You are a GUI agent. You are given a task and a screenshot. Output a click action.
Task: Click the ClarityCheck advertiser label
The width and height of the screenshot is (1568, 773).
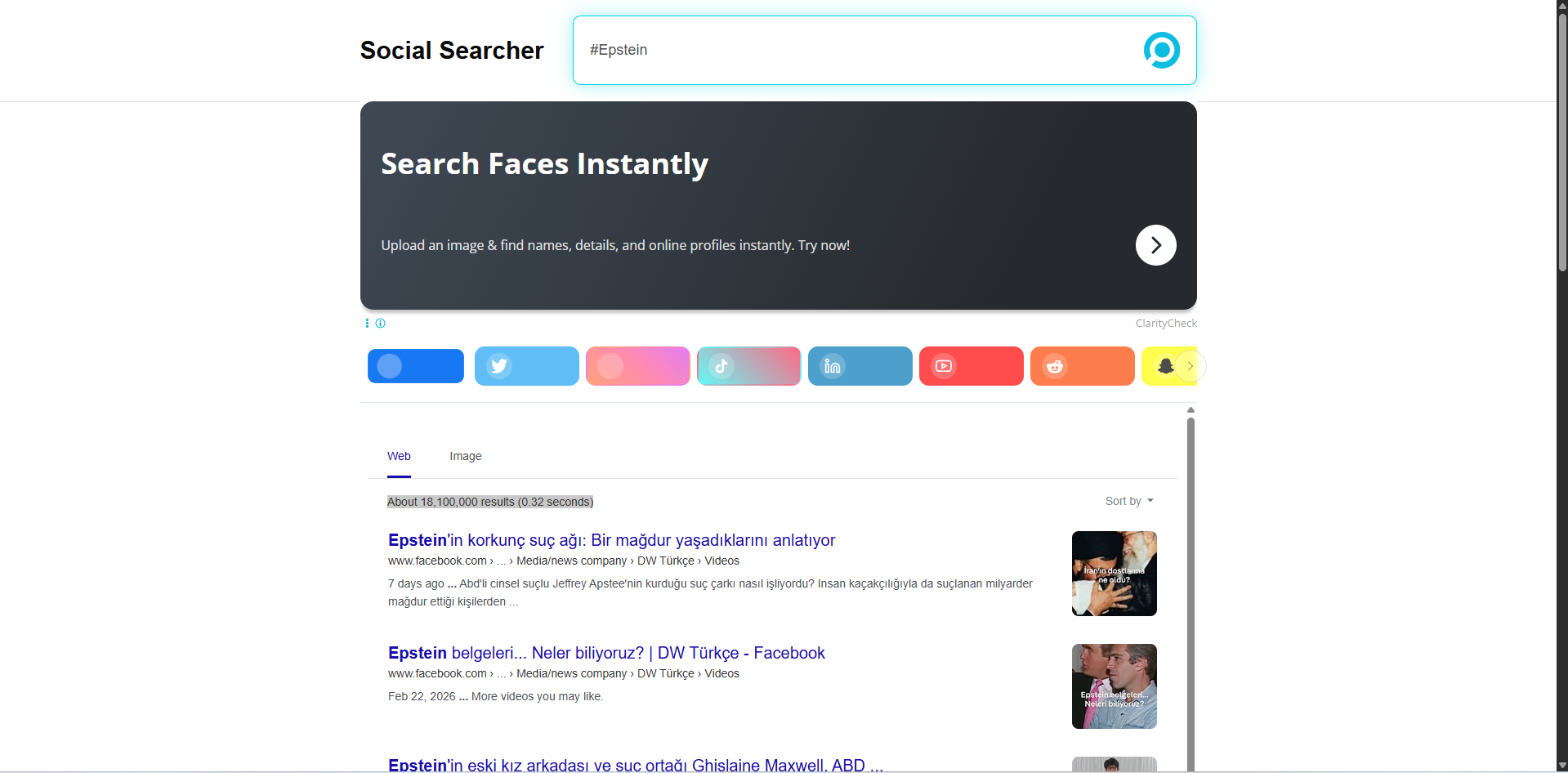pyautogui.click(x=1166, y=324)
